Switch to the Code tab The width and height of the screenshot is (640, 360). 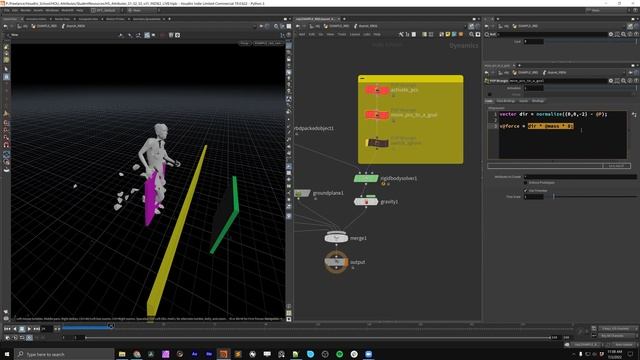coord(489,101)
